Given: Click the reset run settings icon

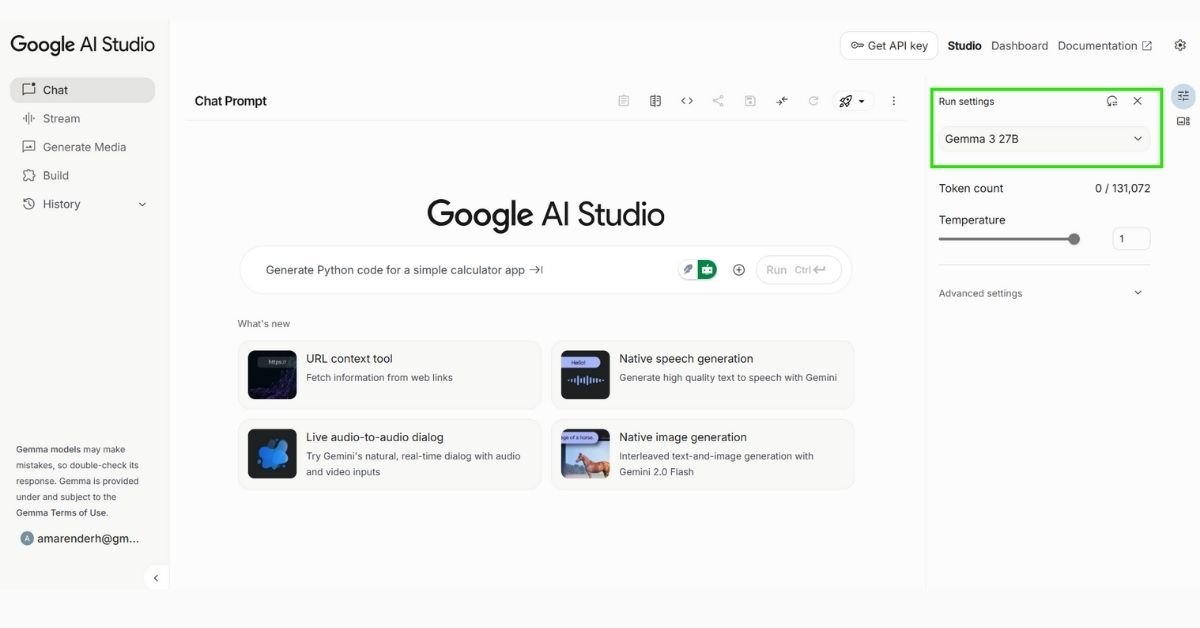Looking at the screenshot, I should [1112, 101].
